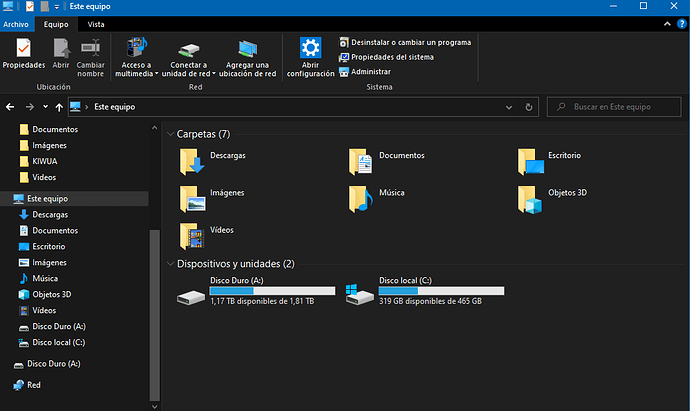The image size is (690, 411).
Task: Open the Archivo menu tab
Action: click(16, 22)
